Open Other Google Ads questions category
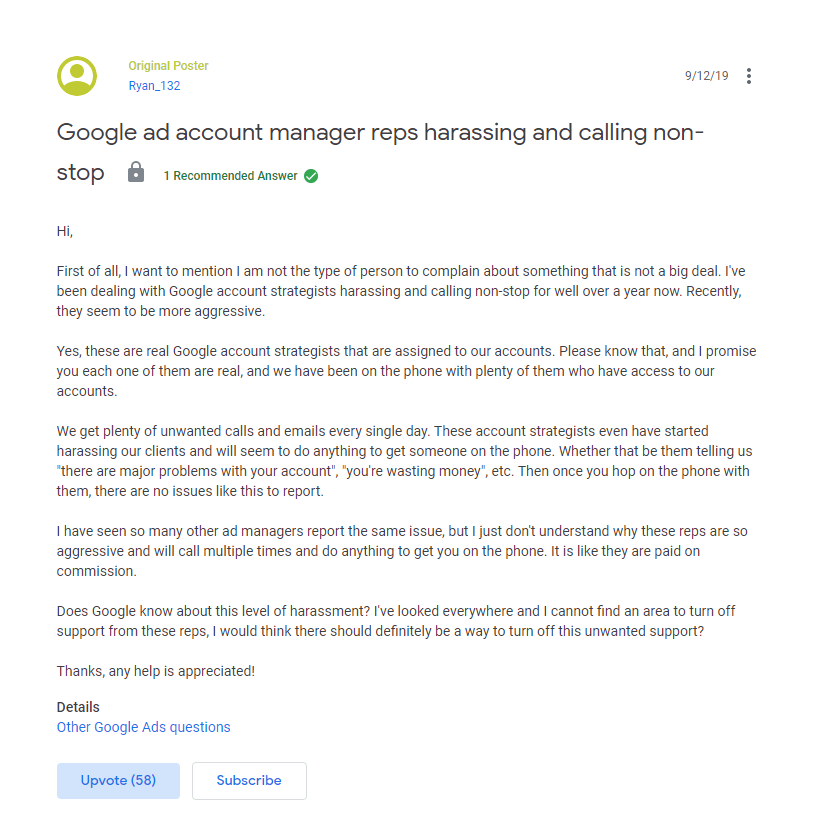This screenshot has width=819, height=840. pyautogui.click(x=144, y=727)
